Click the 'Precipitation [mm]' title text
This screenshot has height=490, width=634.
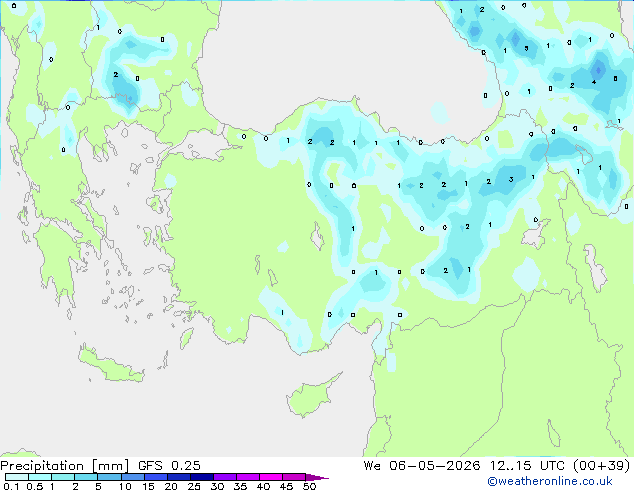click(65, 466)
